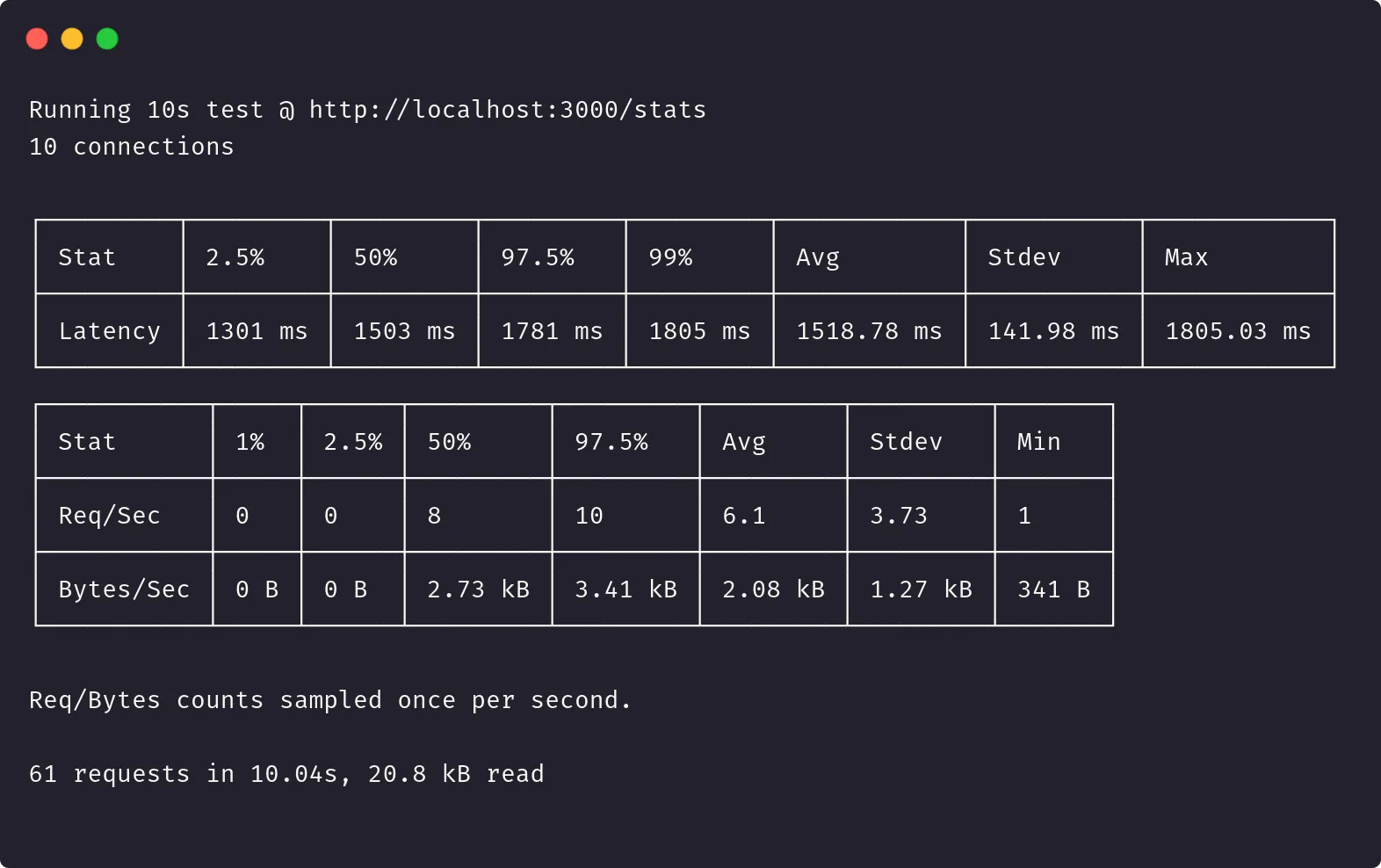The width and height of the screenshot is (1381, 868).
Task: Click the Req/Sec Stdev value 3.73
Action: pyautogui.click(x=899, y=516)
